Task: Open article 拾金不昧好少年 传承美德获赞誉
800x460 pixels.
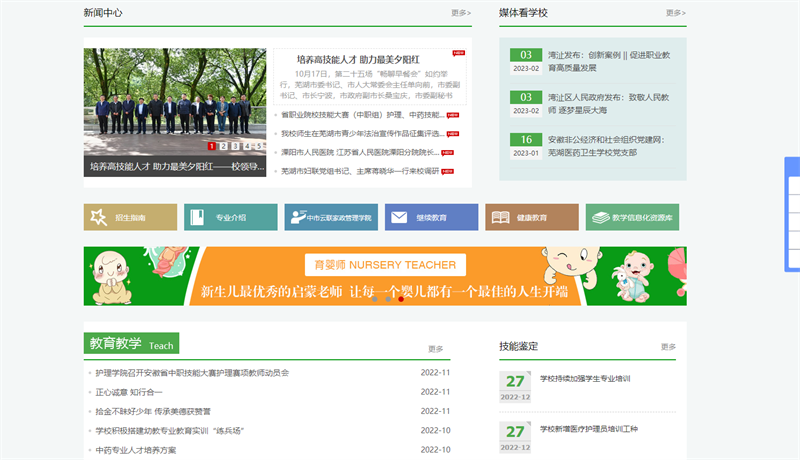Action: (153, 412)
